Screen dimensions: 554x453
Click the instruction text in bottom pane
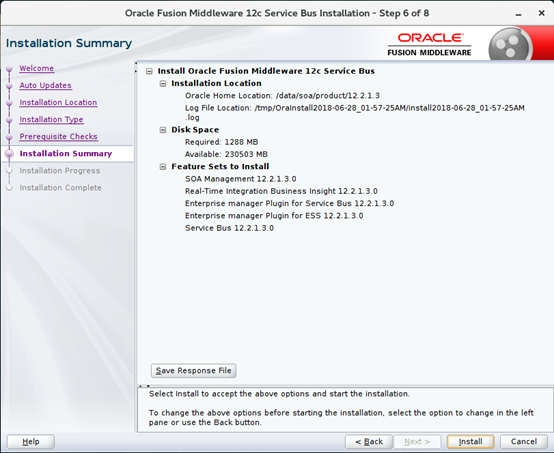(341, 408)
